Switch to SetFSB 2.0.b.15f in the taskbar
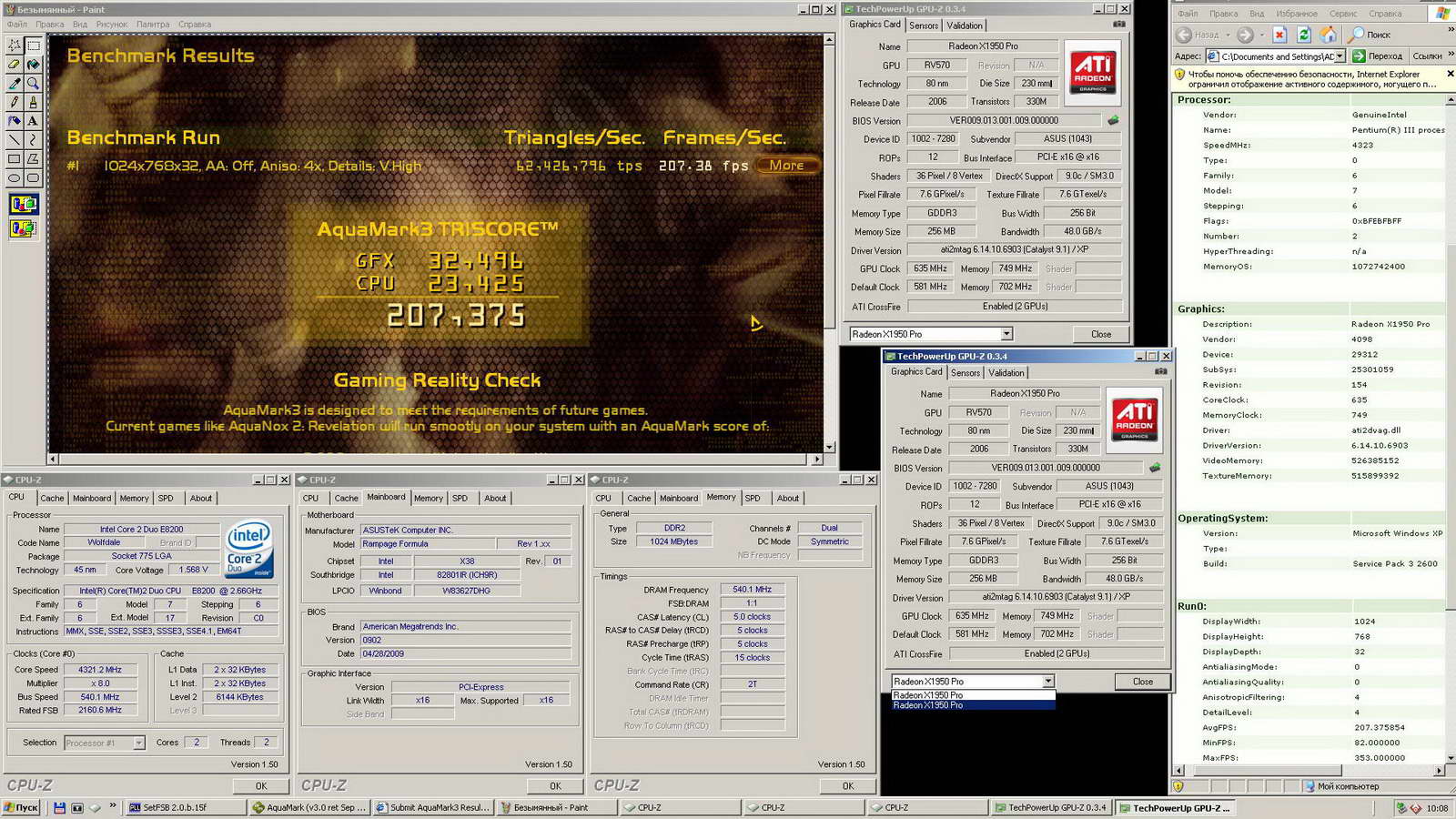This screenshot has width=1456, height=819. click(x=185, y=807)
